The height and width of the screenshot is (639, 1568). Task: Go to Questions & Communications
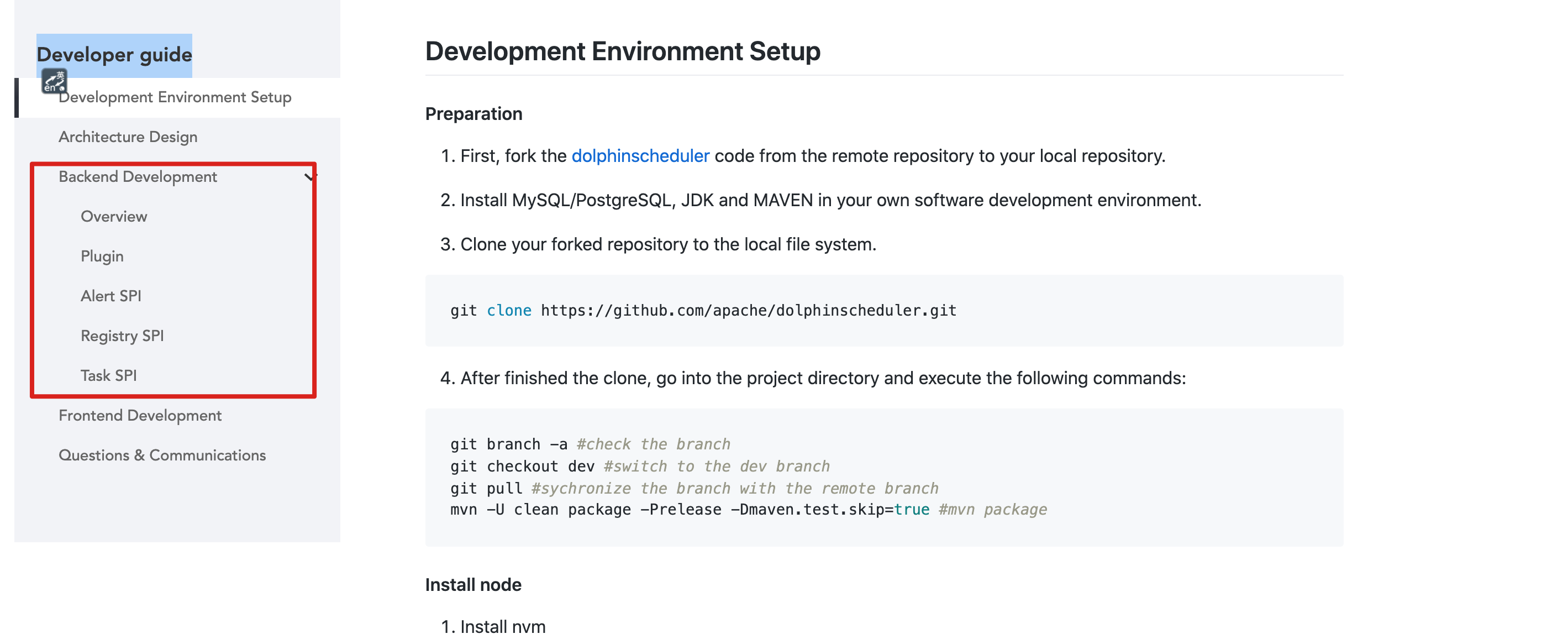162,455
